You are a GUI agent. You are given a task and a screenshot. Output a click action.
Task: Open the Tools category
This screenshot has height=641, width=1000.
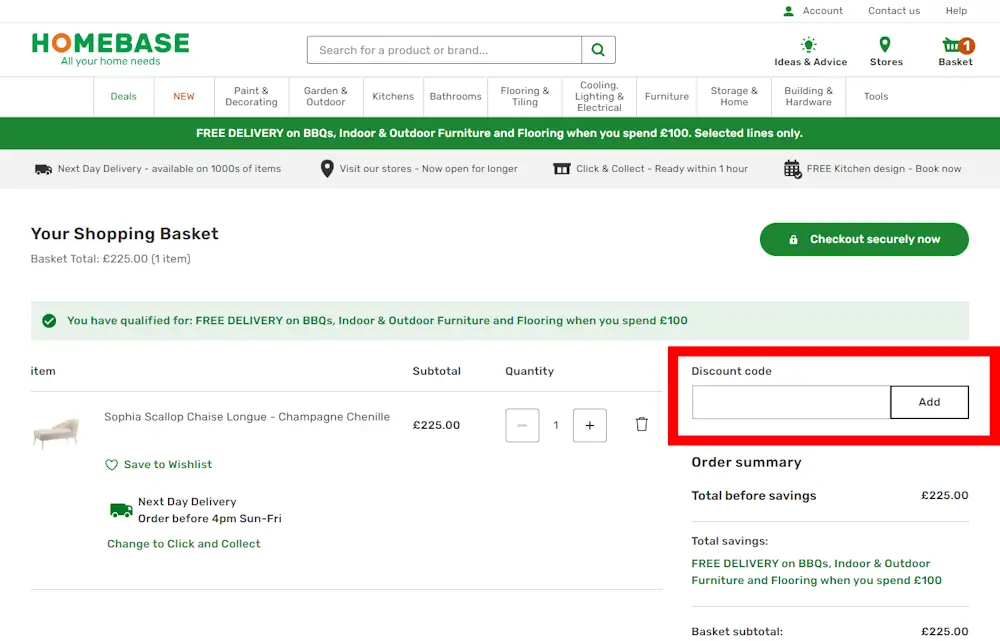click(876, 96)
